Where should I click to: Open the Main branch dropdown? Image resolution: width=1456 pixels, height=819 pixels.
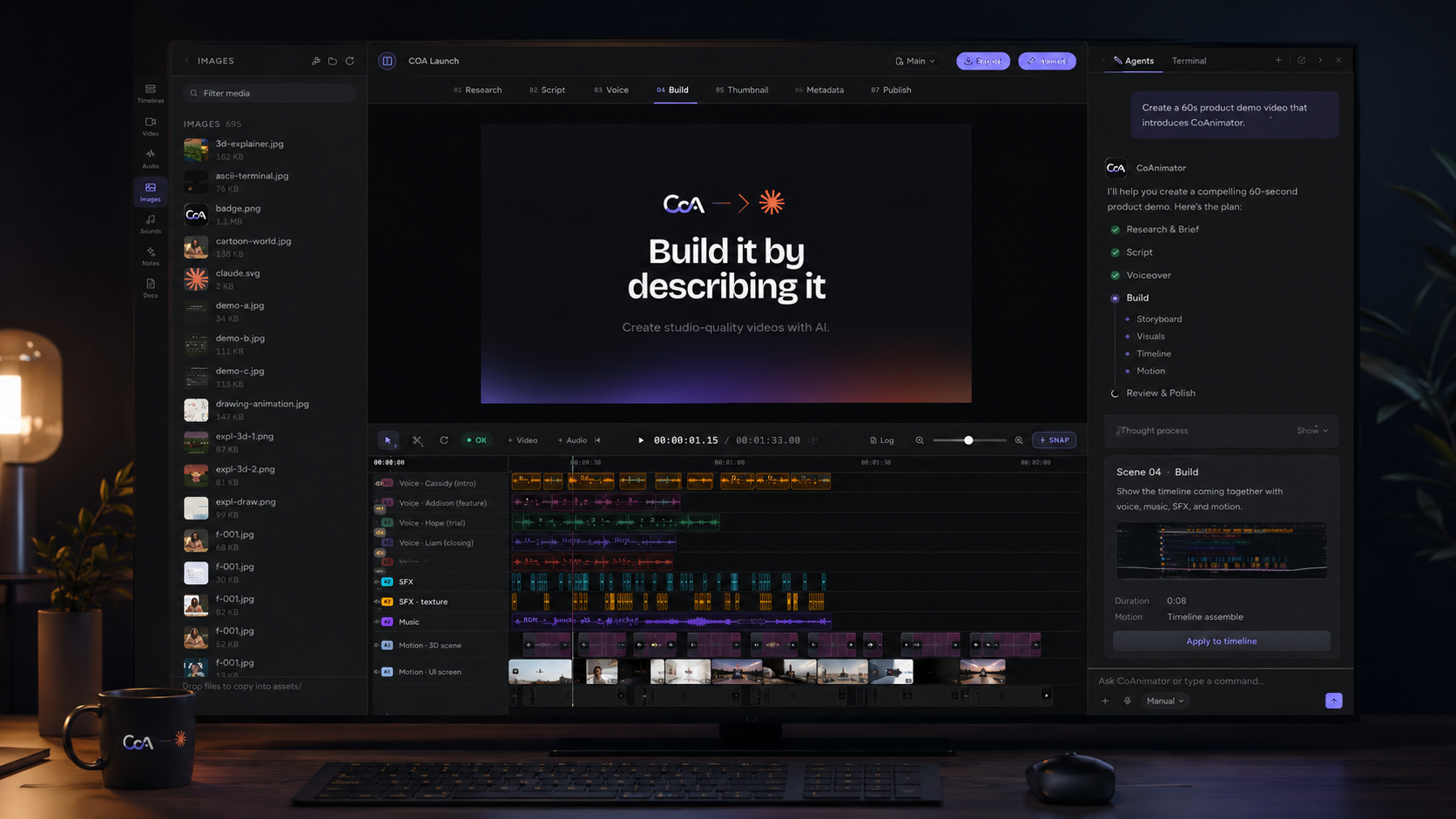point(915,61)
